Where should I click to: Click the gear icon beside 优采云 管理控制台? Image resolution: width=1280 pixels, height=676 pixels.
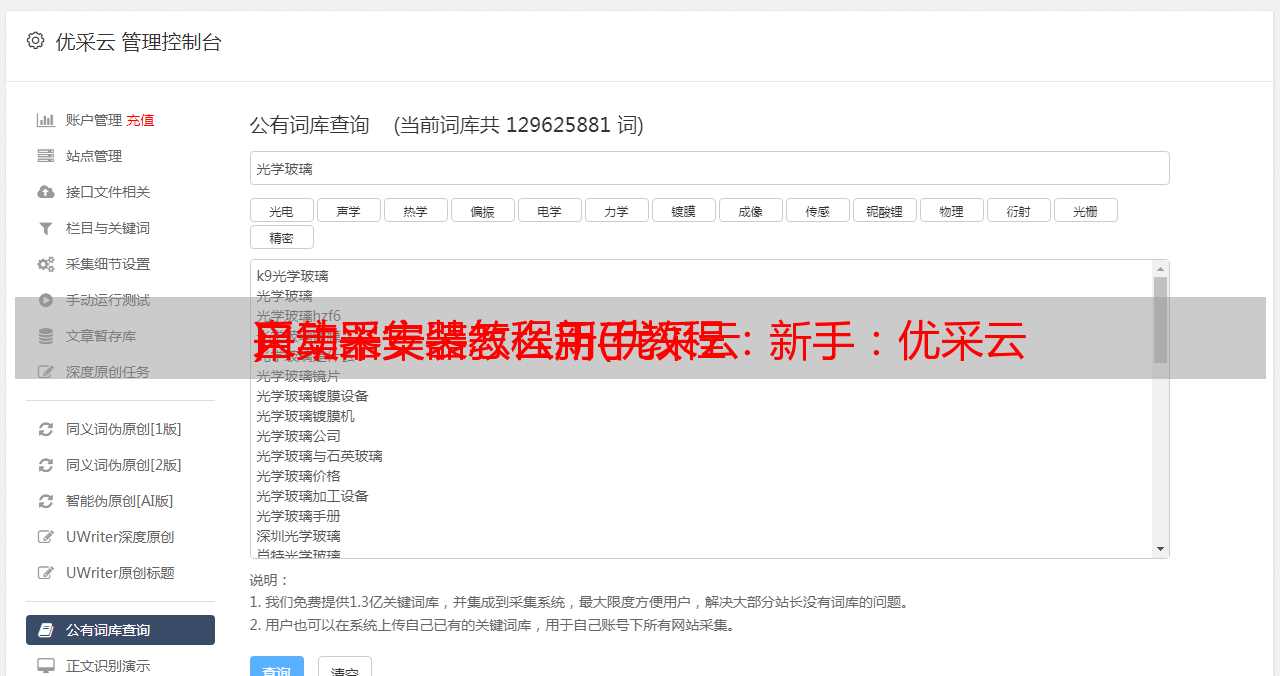36,41
